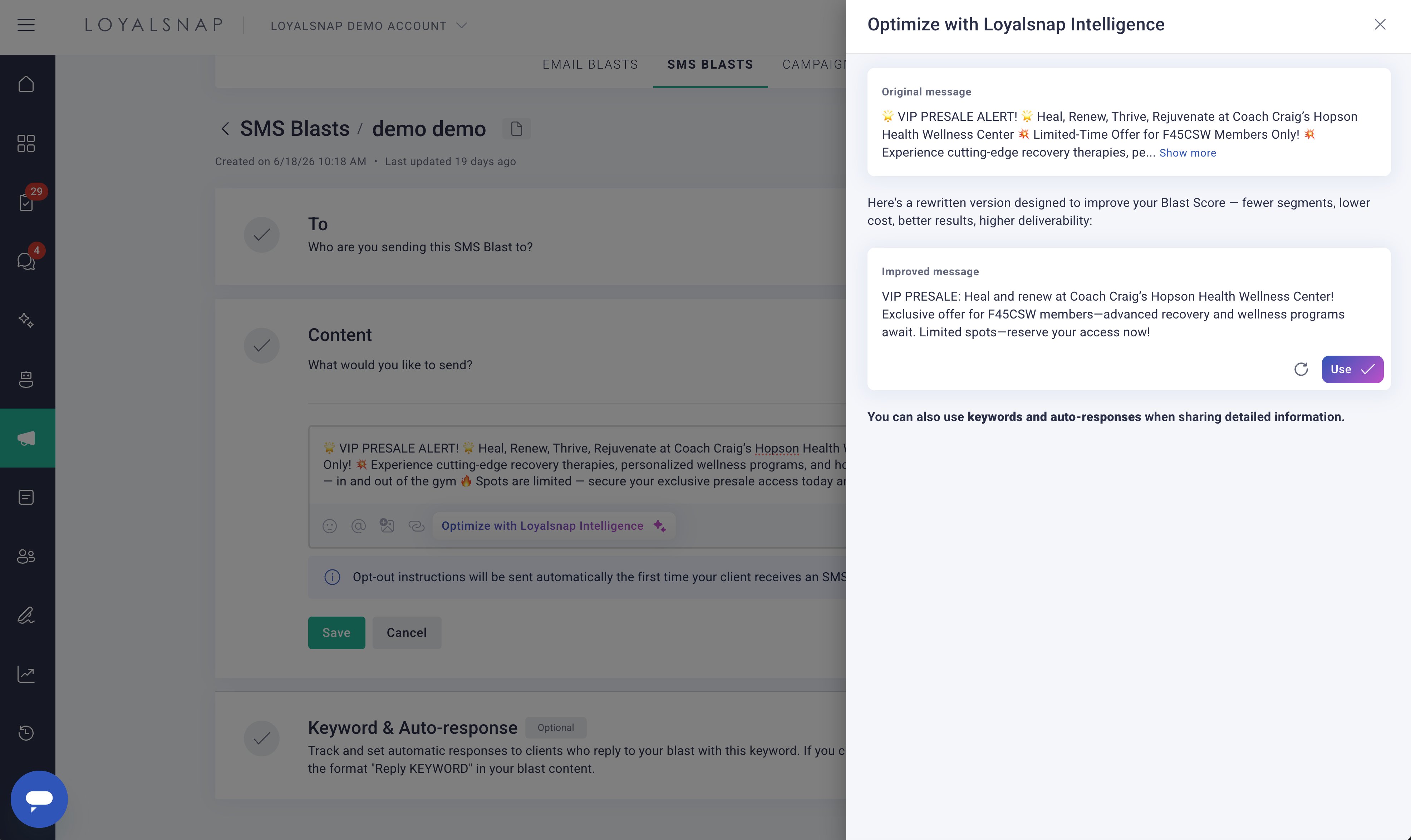Insert a link into the message
This screenshot has height=840, width=1411.
tap(416, 527)
